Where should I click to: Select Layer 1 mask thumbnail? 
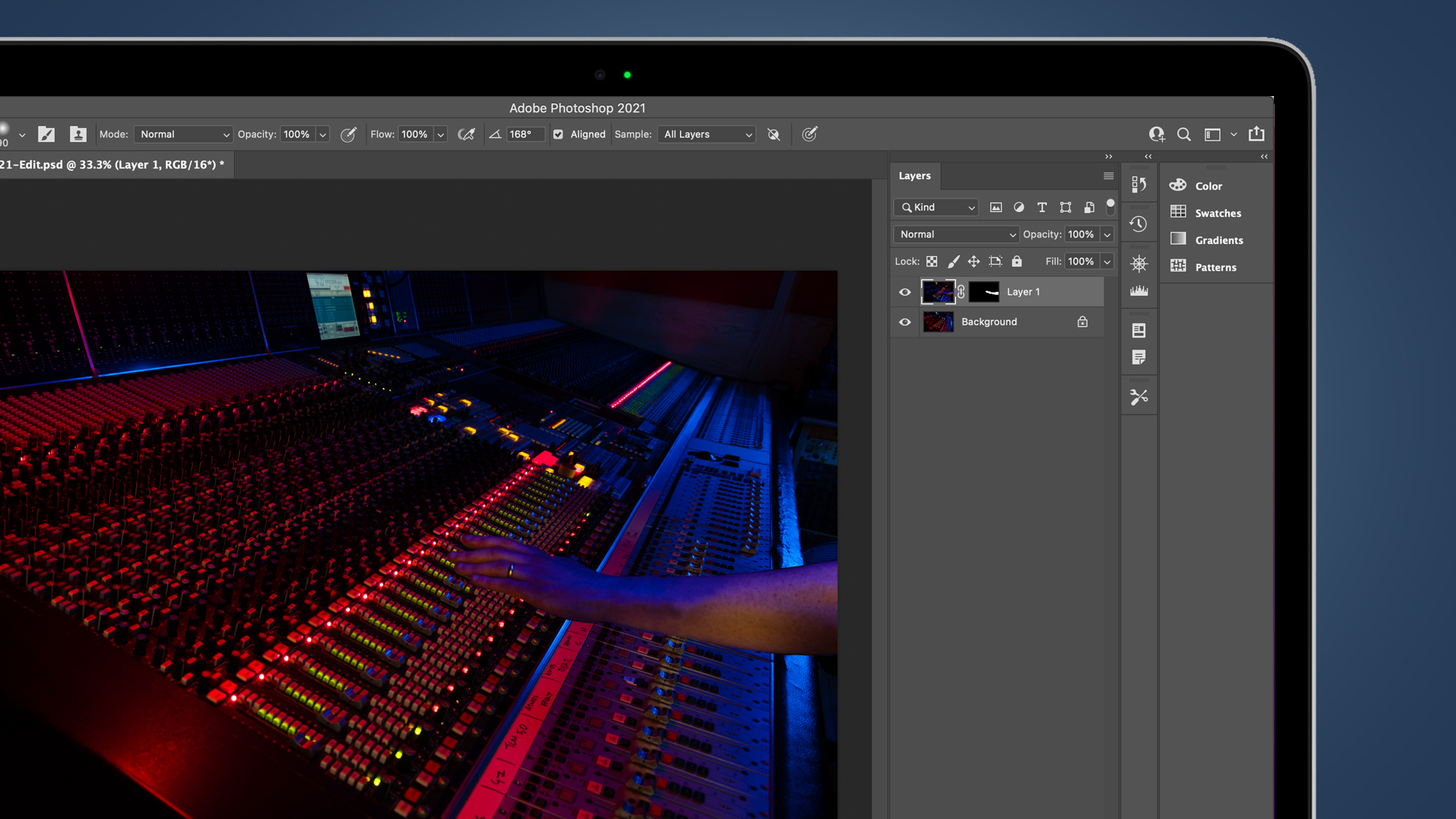(x=984, y=292)
